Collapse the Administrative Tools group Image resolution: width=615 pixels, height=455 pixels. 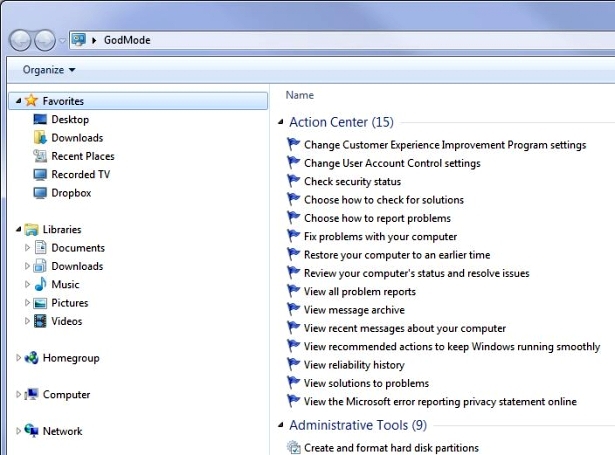280,426
